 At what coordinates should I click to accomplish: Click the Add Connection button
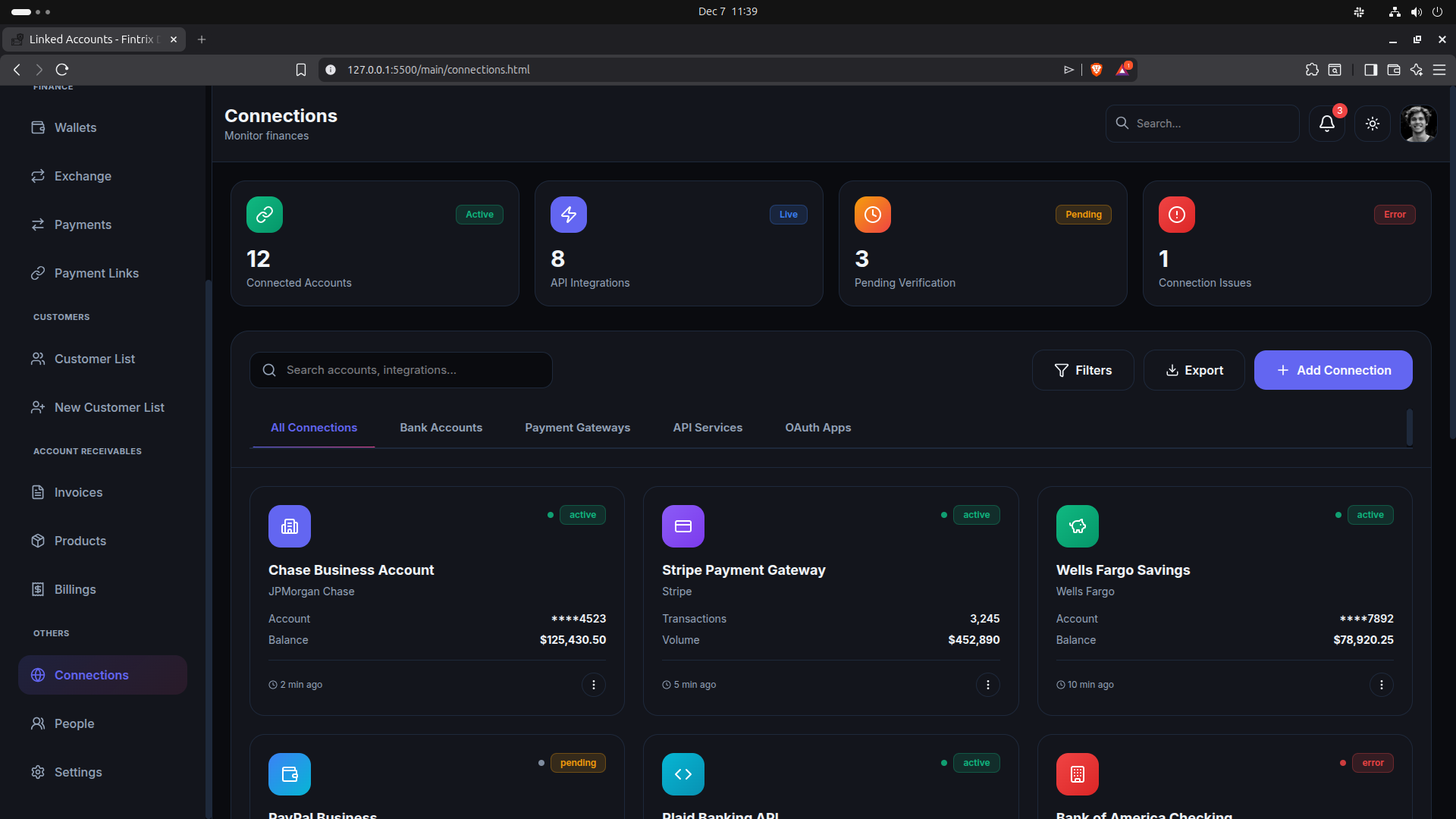(x=1332, y=370)
